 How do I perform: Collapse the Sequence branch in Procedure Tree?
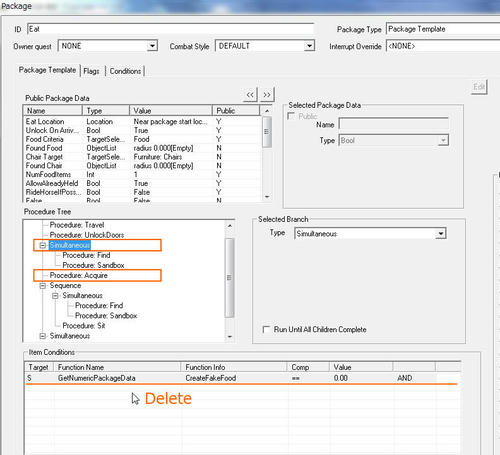click(43, 286)
